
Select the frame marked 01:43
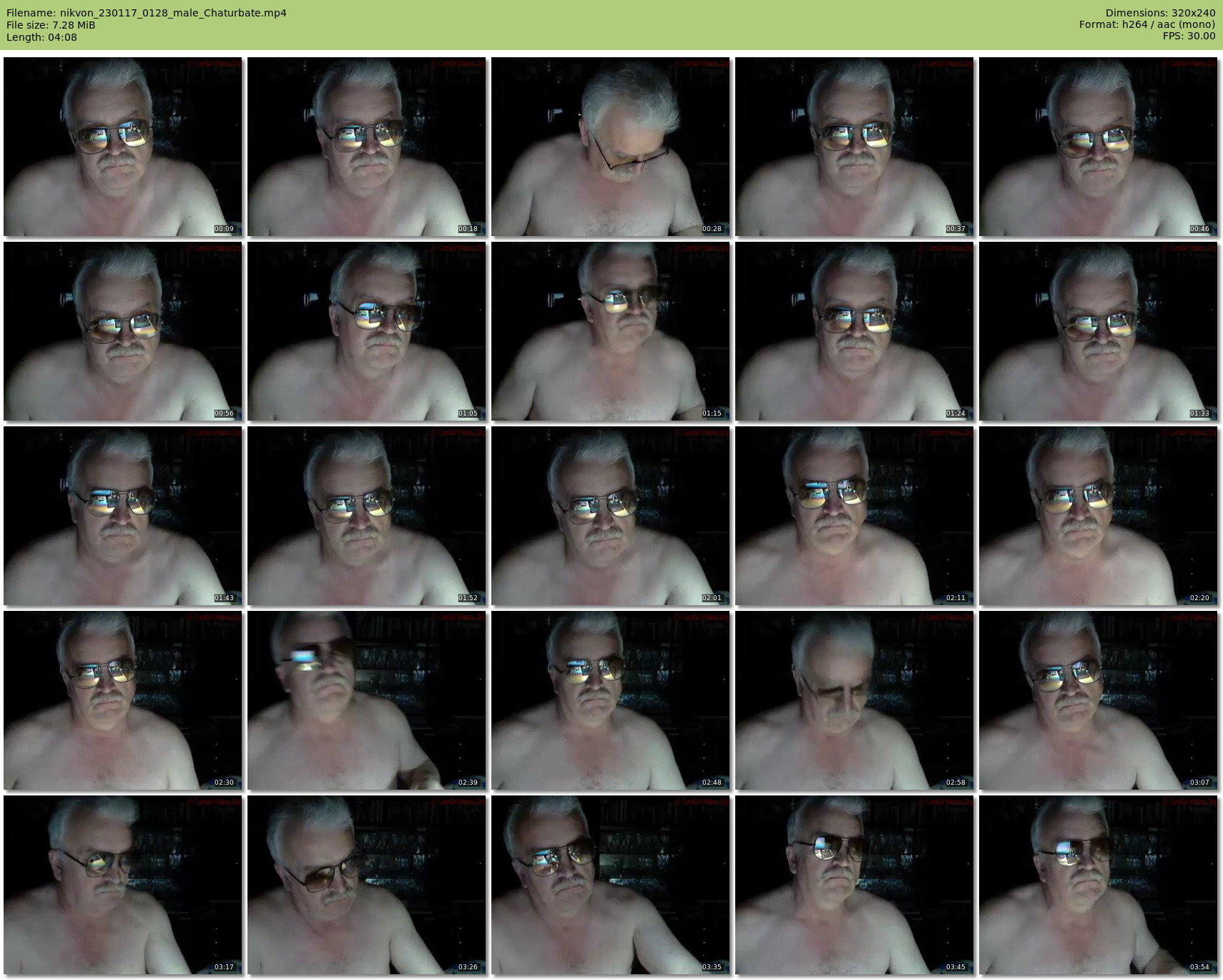click(x=122, y=516)
